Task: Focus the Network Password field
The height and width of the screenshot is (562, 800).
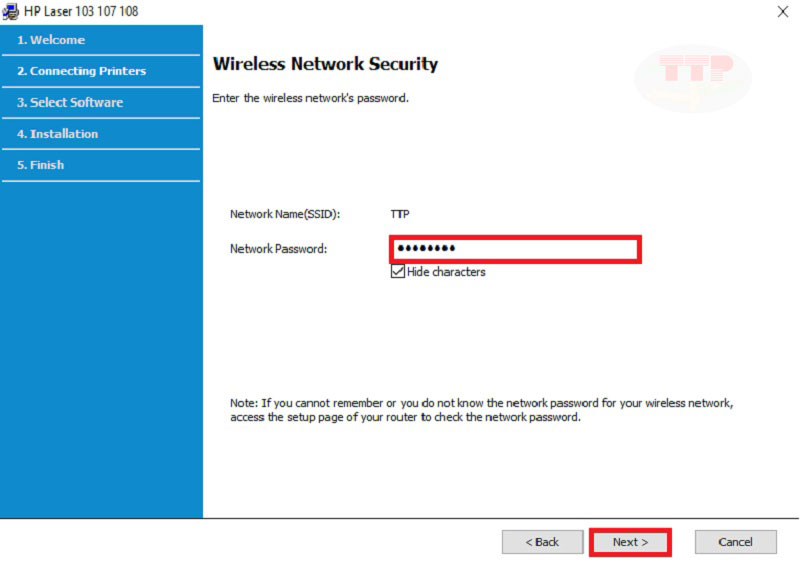Action: coord(515,249)
